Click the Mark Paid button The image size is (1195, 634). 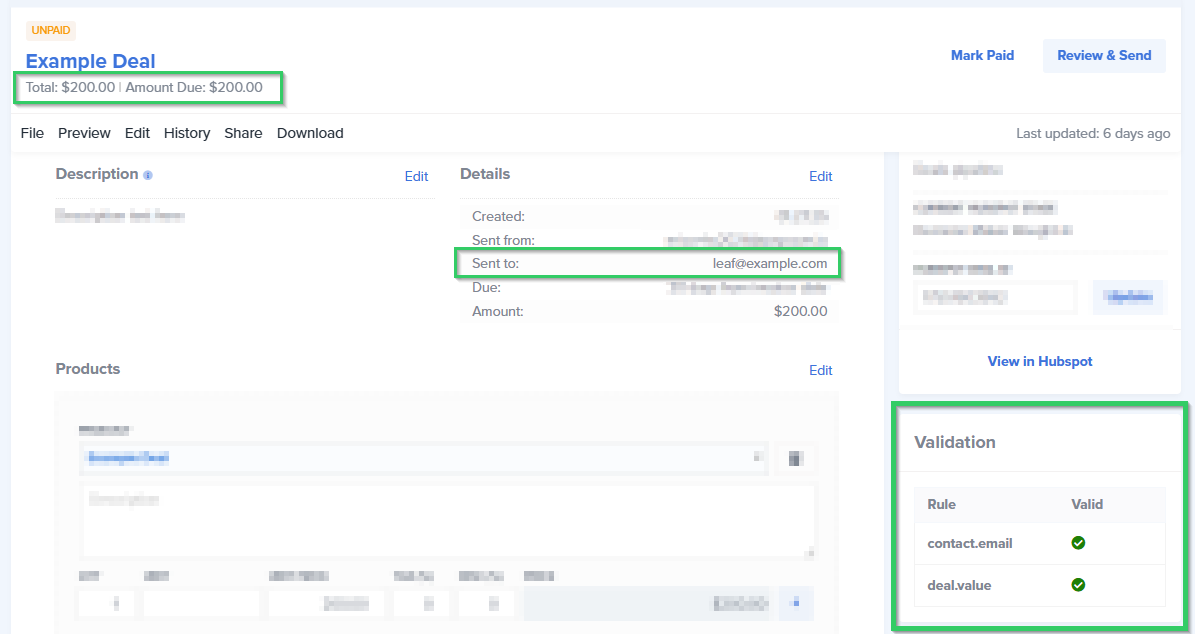[x=982, y=55]
